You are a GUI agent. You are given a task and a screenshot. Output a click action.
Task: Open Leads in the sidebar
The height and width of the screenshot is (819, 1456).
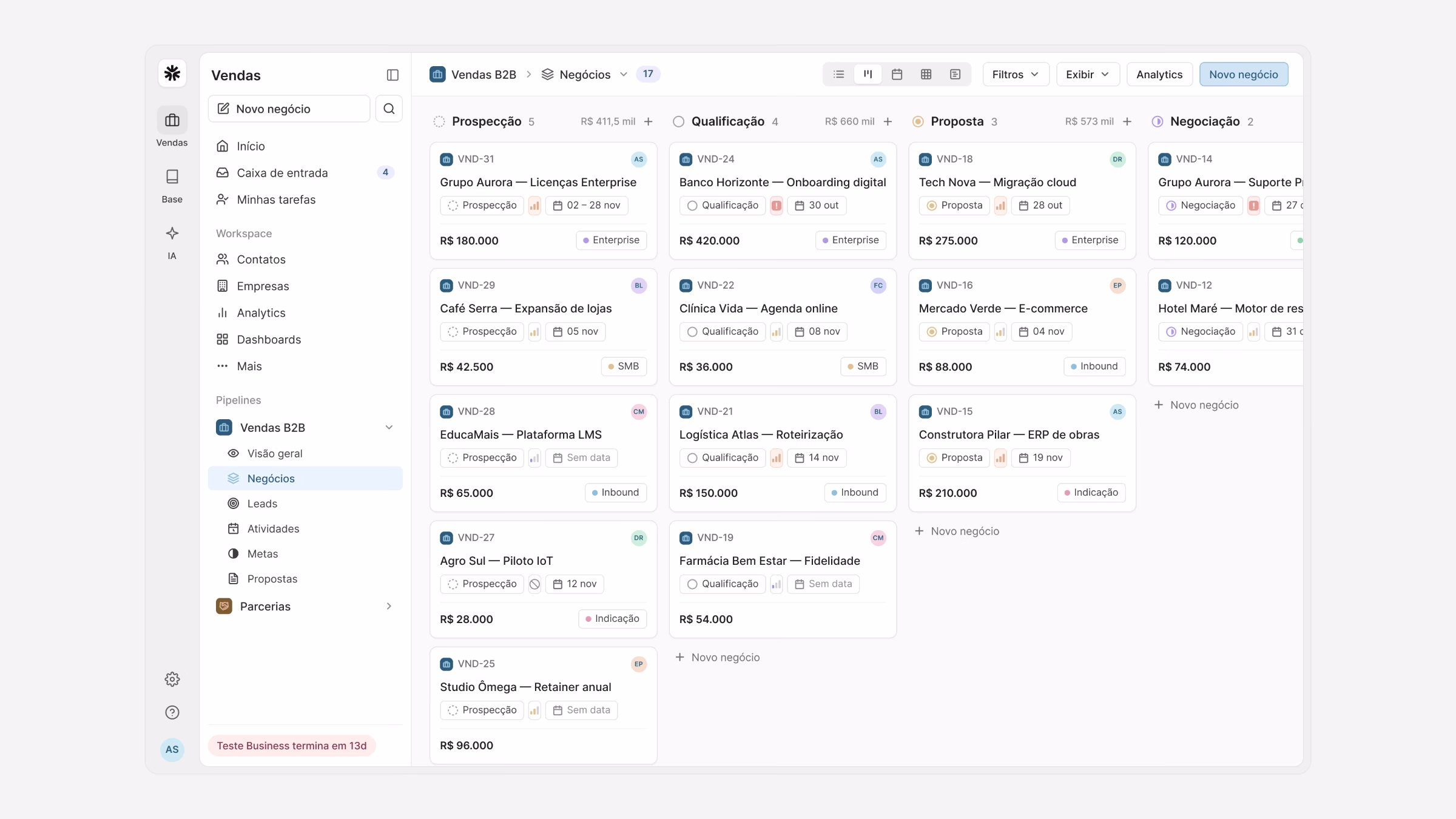[305, 504]
